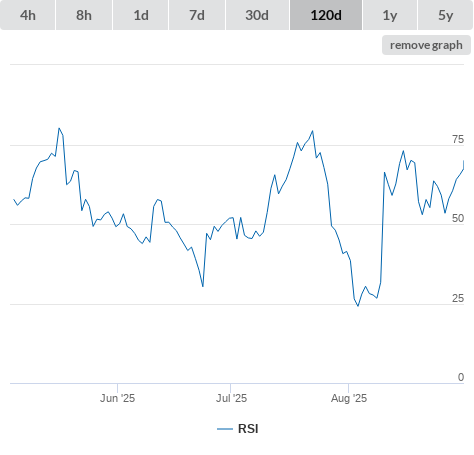Click the remove graph button
This screenshot has width=474, height=455.
426,45
